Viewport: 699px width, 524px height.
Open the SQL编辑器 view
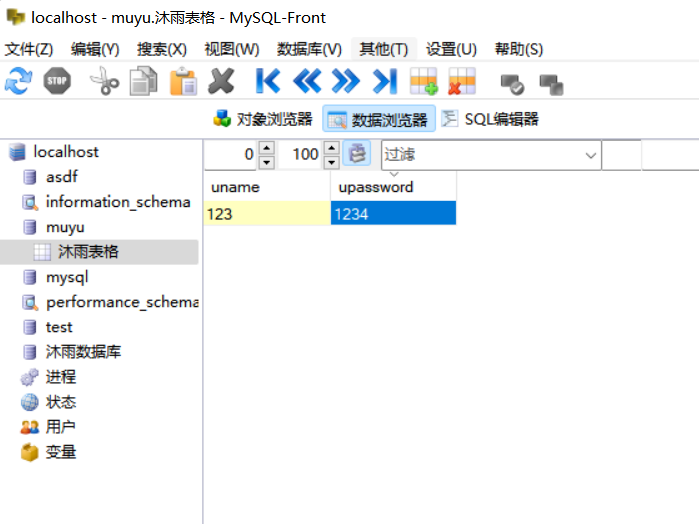pyautogui.click(x=490, y=119)
